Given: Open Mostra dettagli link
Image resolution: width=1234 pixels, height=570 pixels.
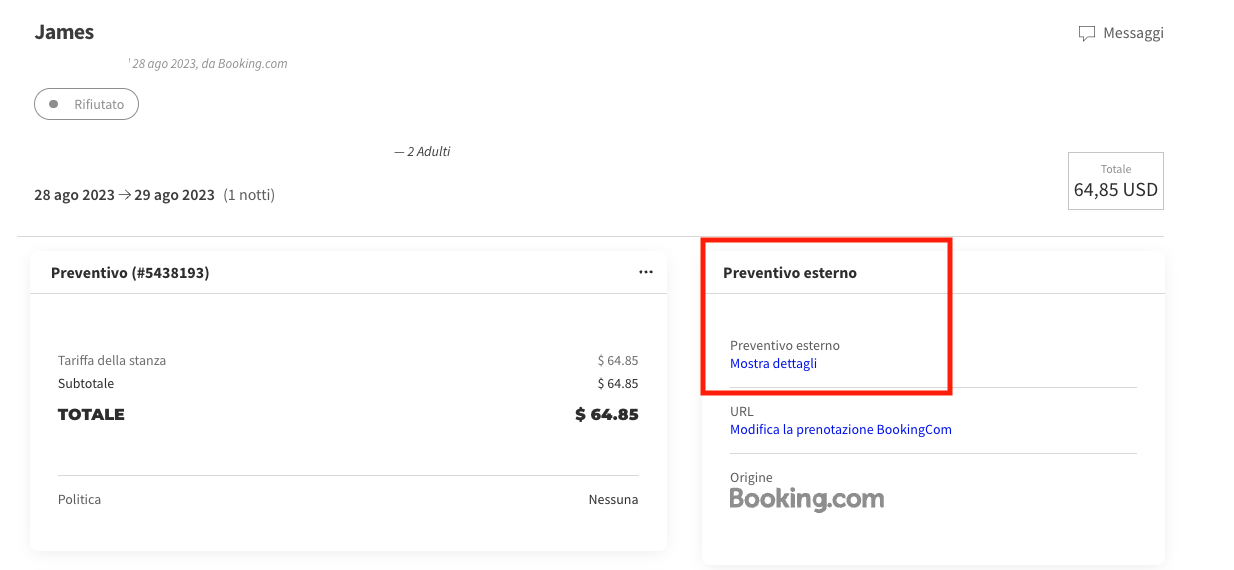Looking at the screenshot, I should coord(773,364).
